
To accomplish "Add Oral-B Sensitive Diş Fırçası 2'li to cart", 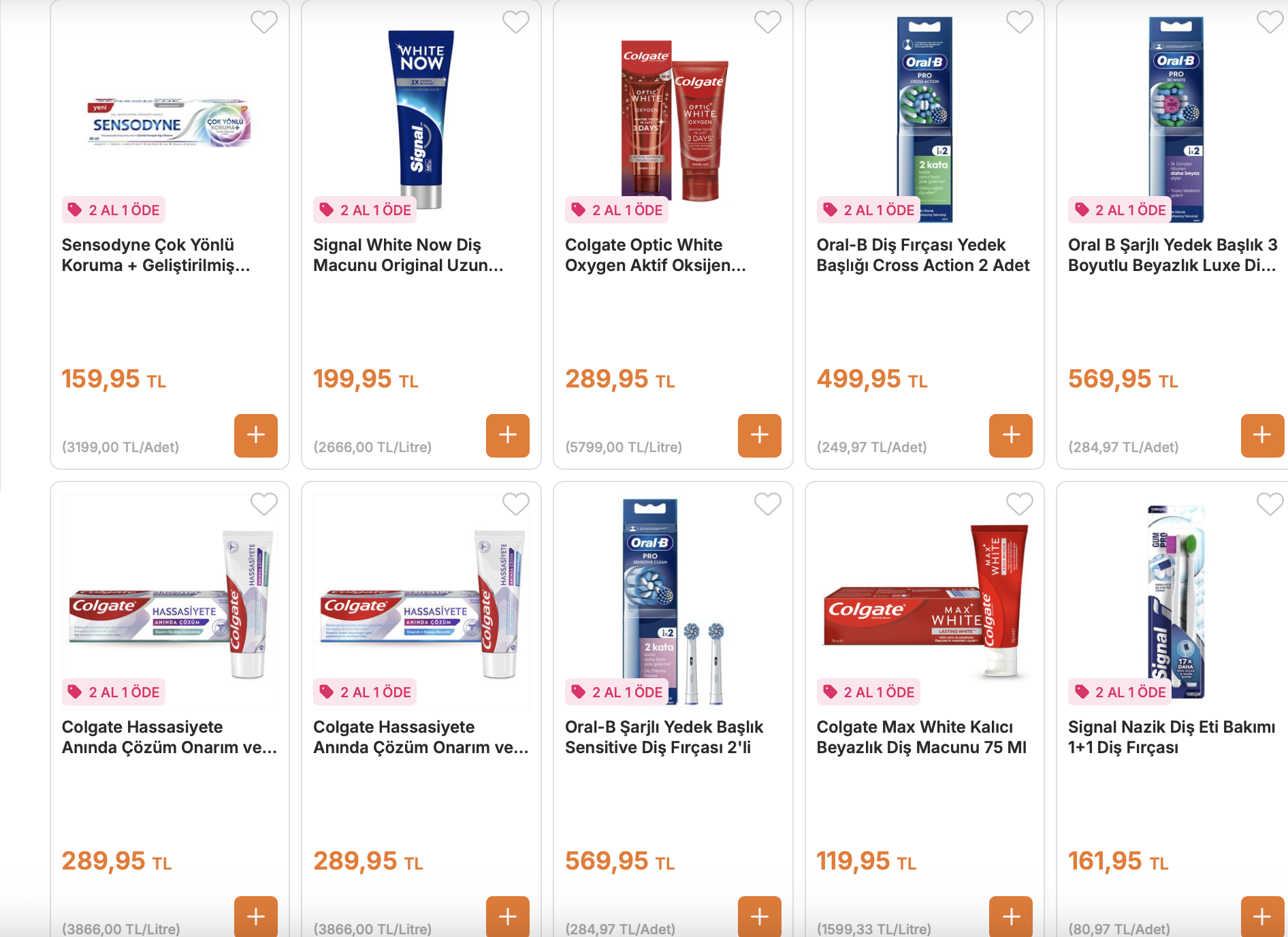I will click(x=760, y=917).
